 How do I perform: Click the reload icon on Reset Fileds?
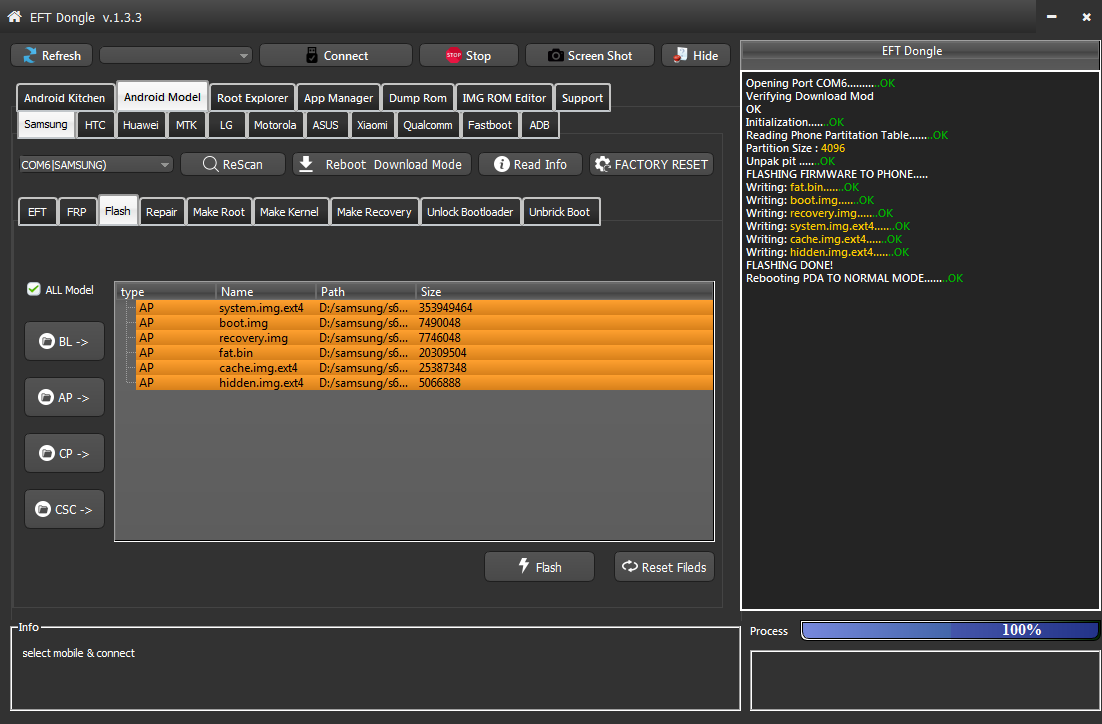click(630, 567)
